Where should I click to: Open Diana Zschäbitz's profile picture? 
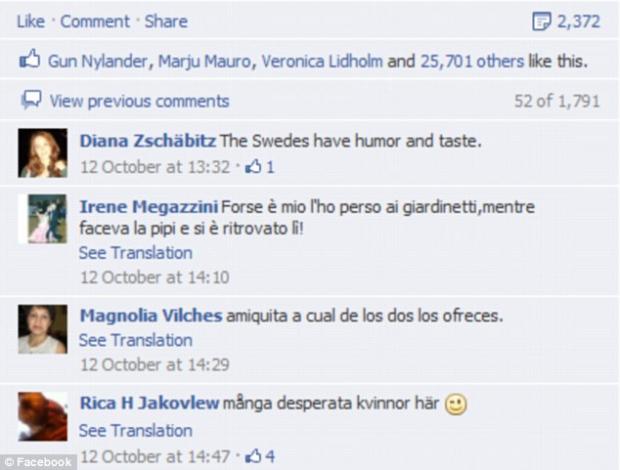pos(43,153)
